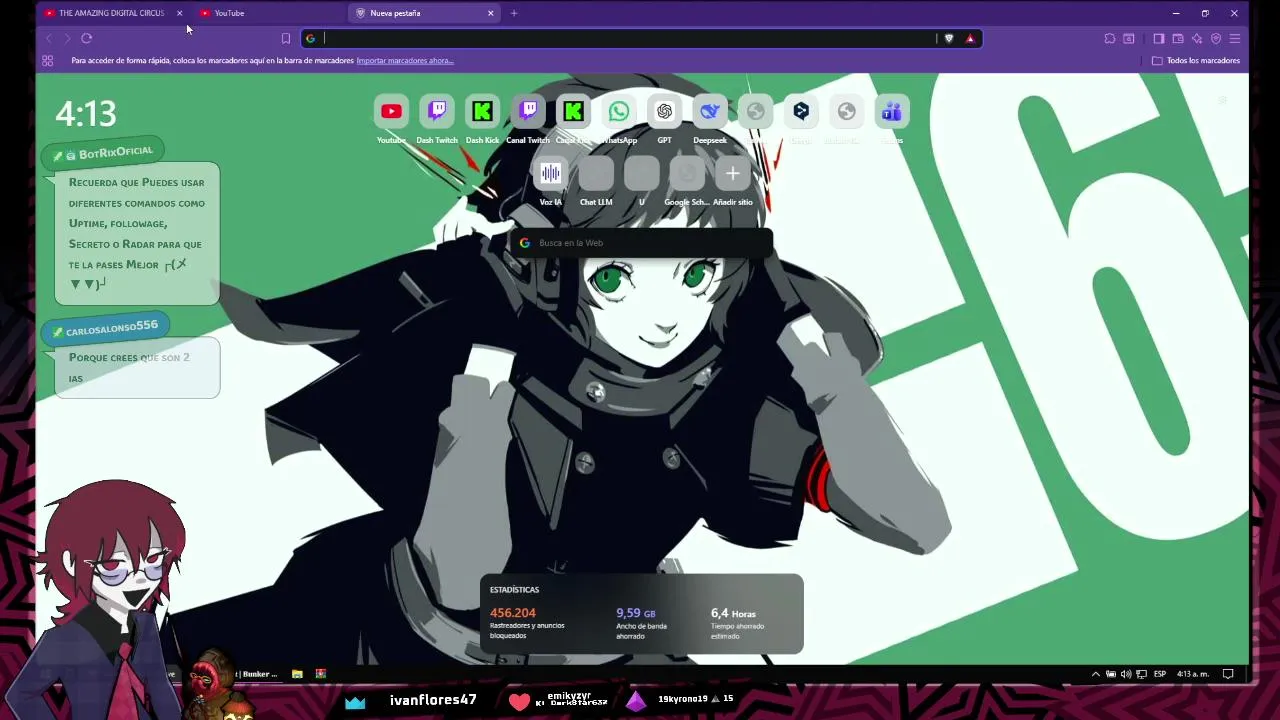Open File Explorer from the taskbar

pos(297,674)
